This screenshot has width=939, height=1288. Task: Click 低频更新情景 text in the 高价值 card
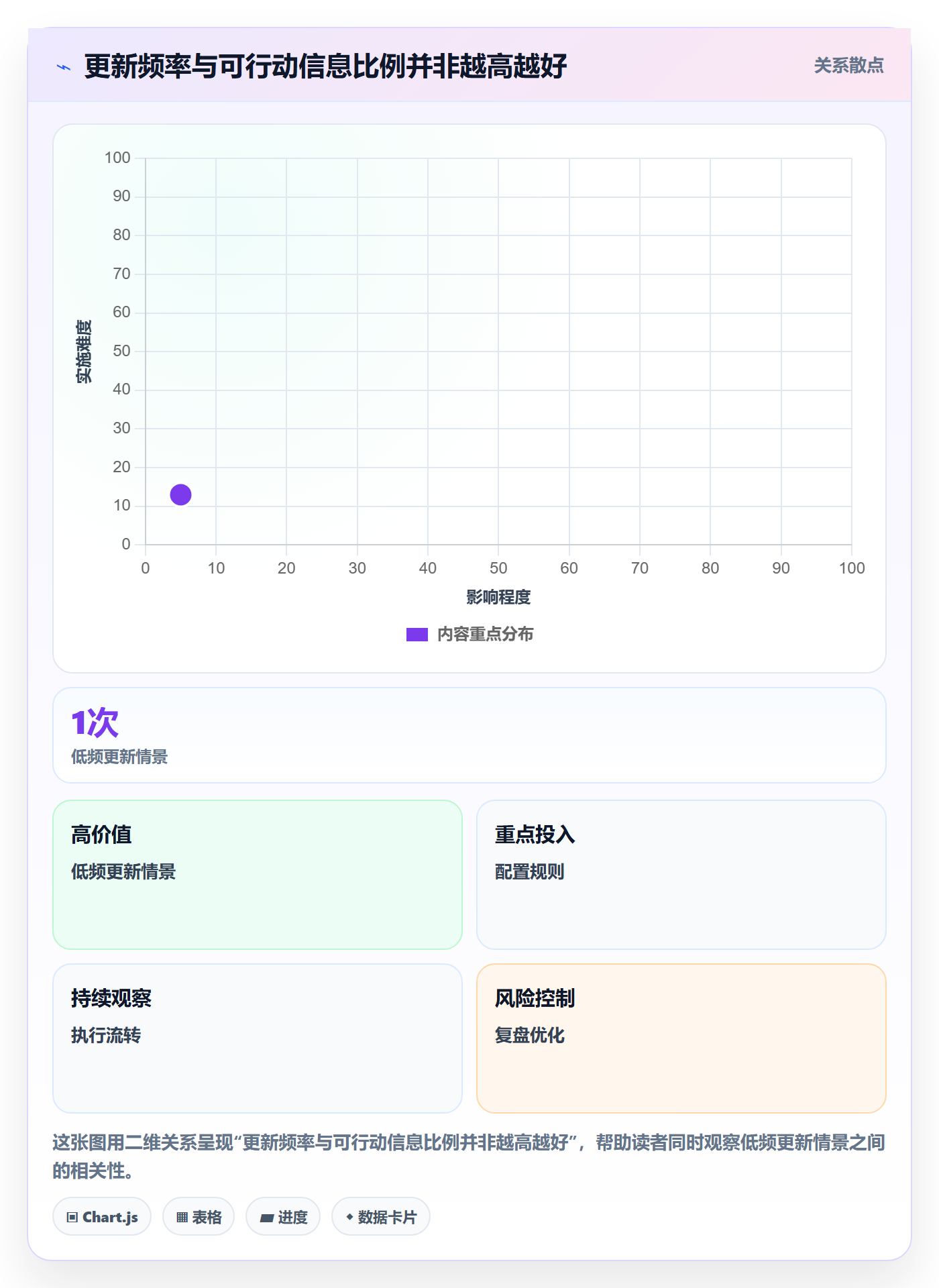(x=123, y=872)
